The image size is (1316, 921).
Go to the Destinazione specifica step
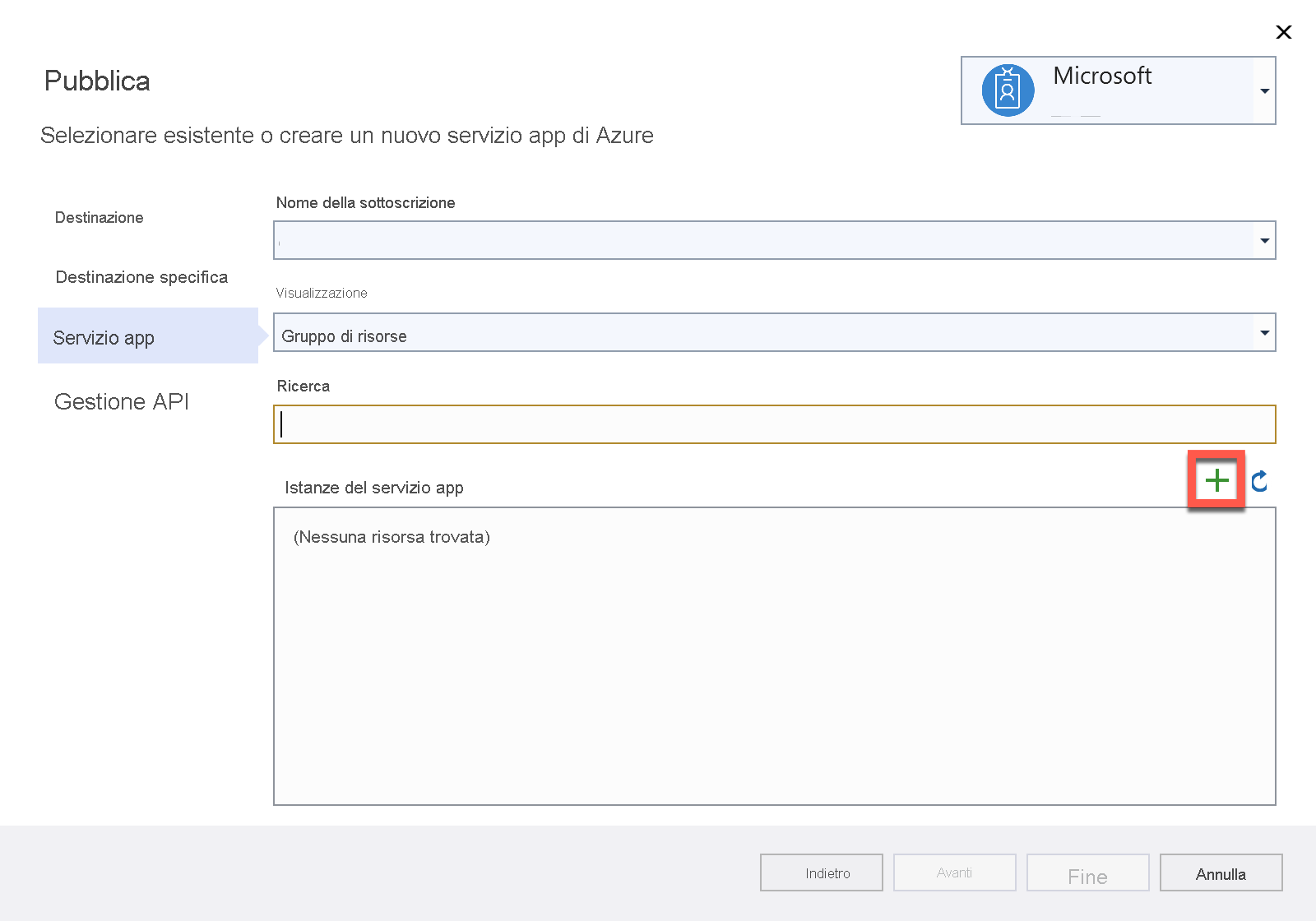point(141,277)
